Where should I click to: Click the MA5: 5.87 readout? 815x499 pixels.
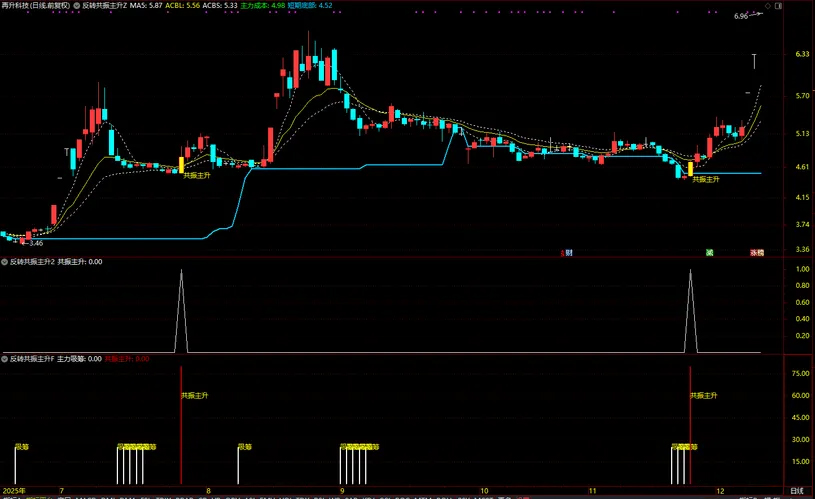click(146, 6)
